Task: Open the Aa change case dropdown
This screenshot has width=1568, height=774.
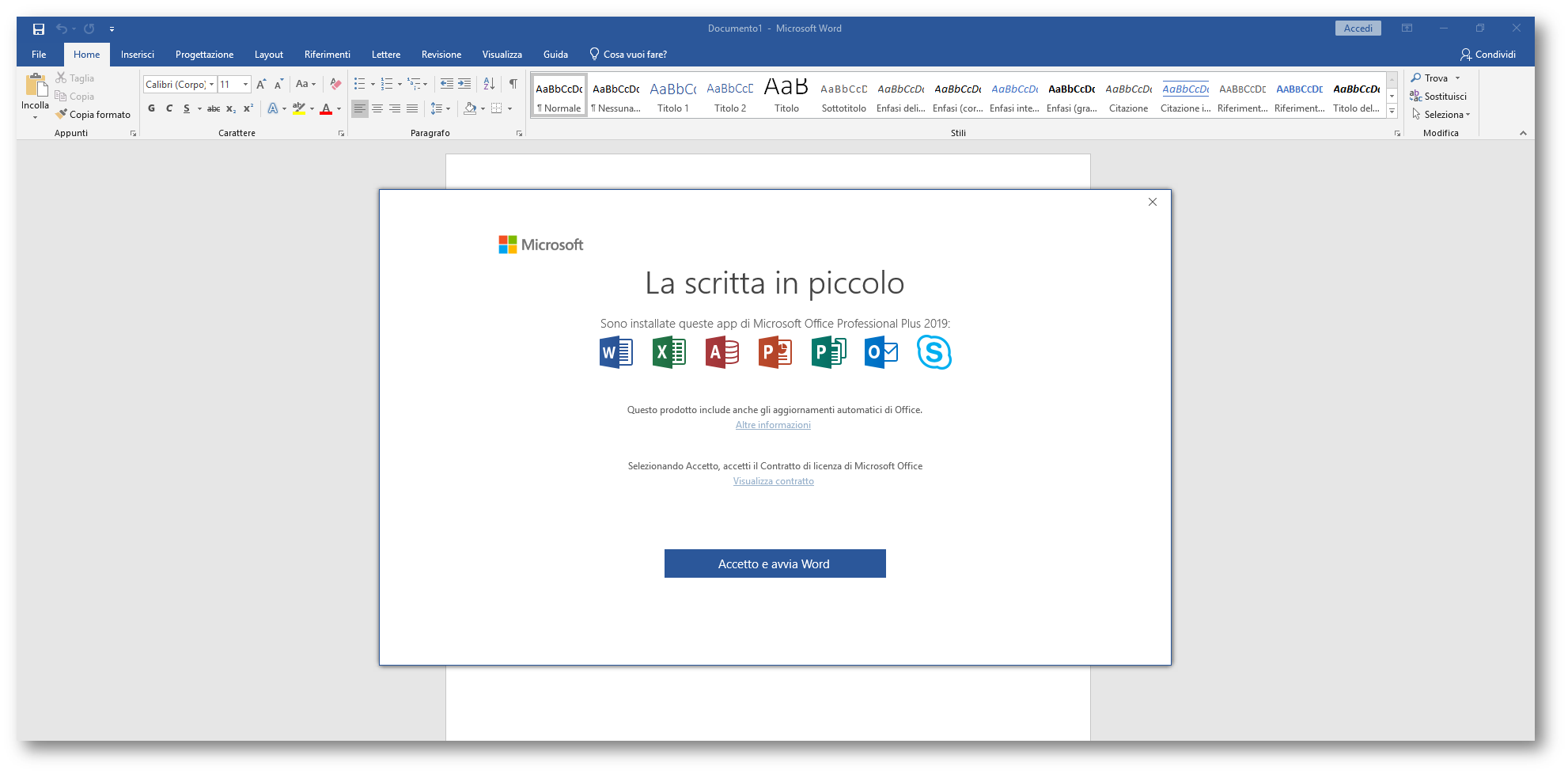Action: [x=305, y=84]
